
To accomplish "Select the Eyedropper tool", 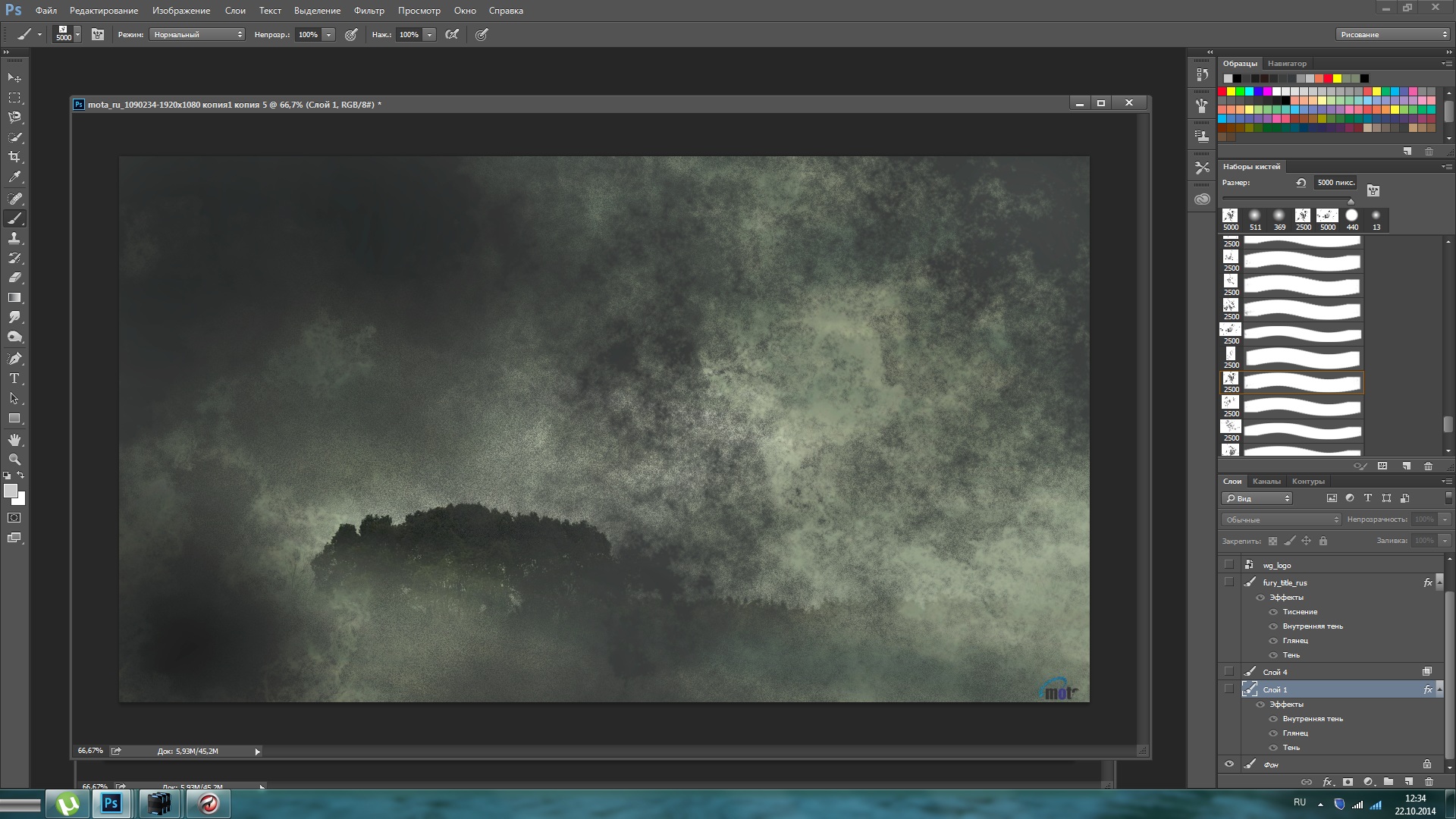I will tap(14, 177).
